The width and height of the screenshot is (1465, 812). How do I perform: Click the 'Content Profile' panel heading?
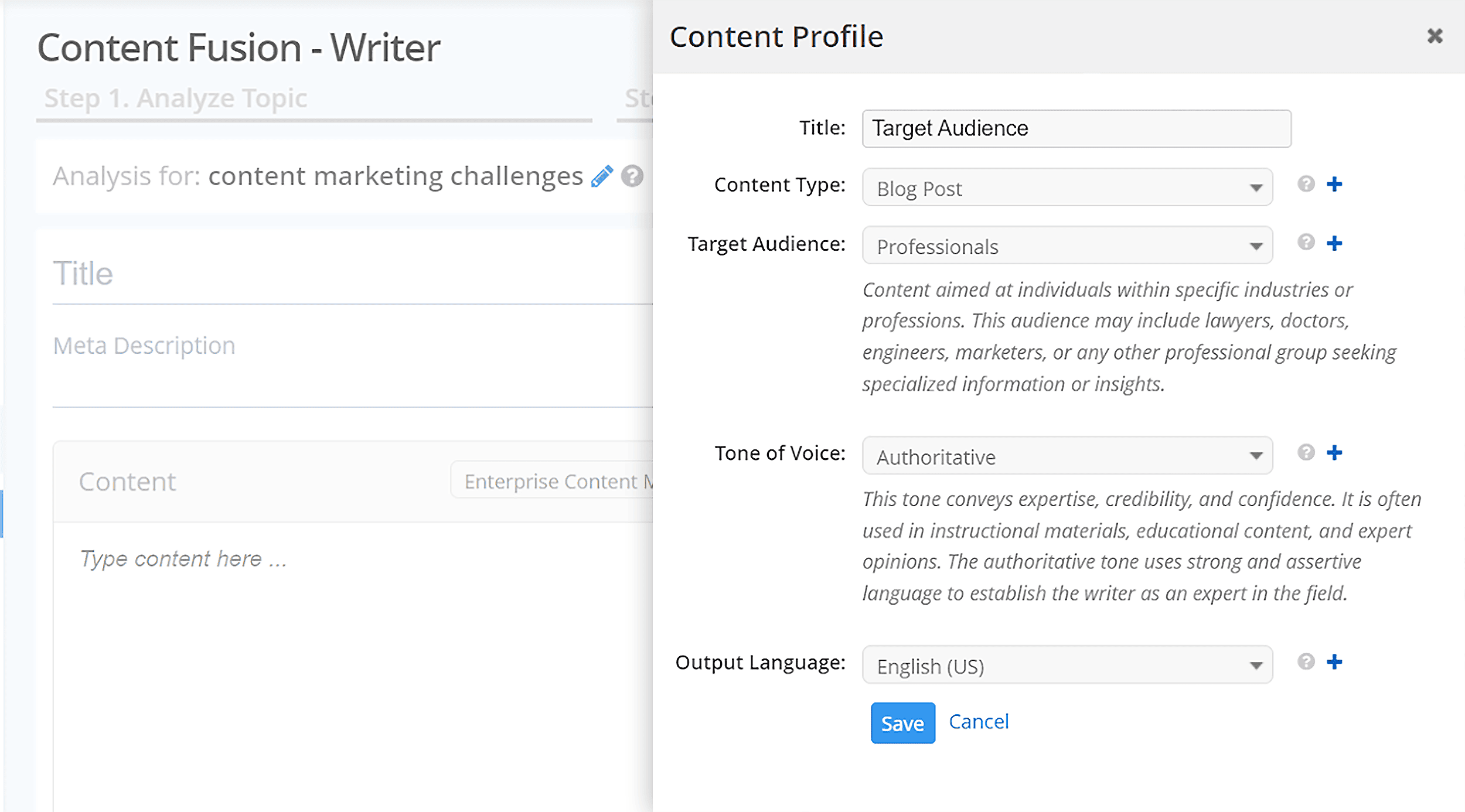point(776,37)
